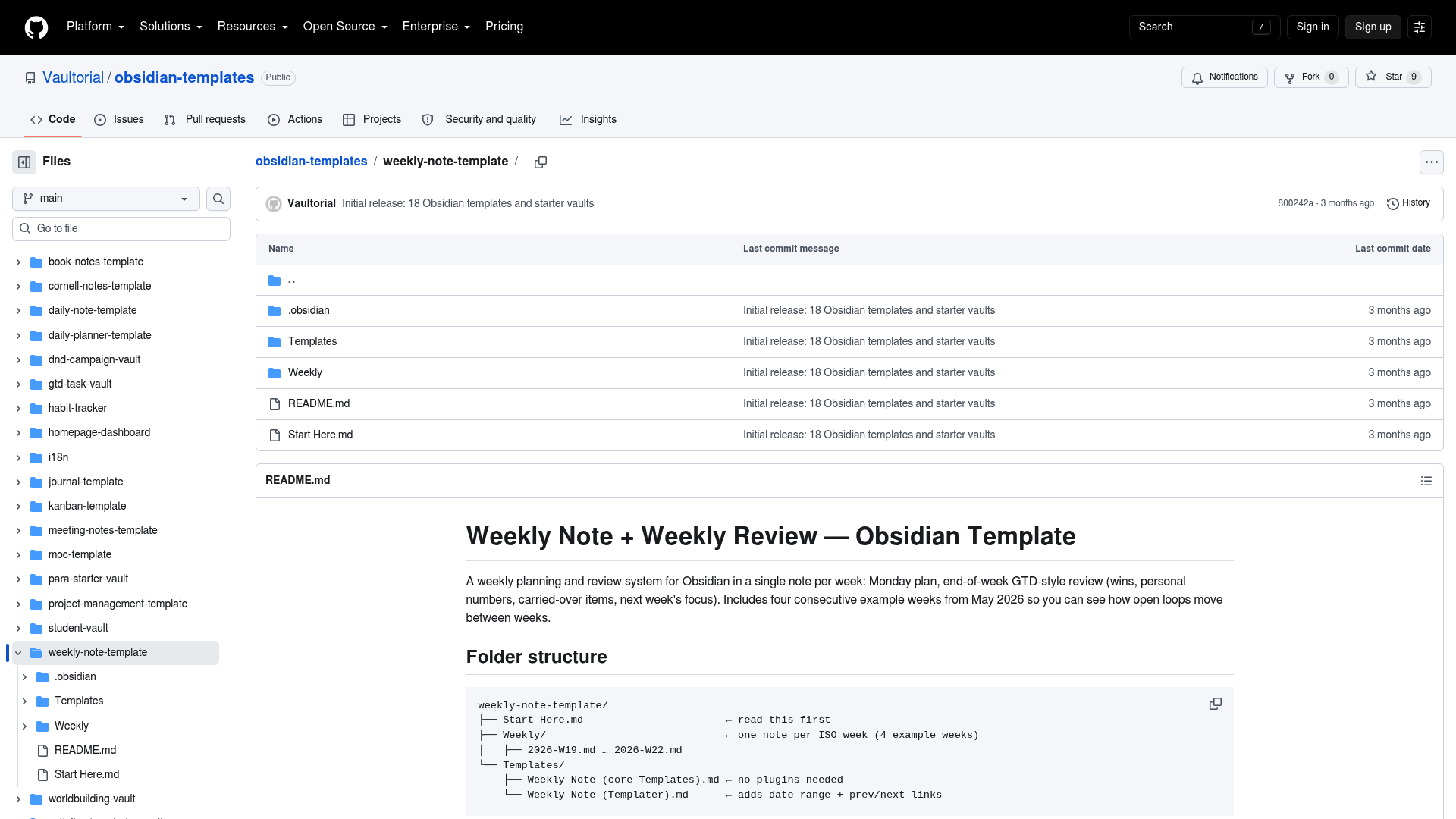Expand the worldbuilding-vault folder chevron
This screenshot has width=1456, height=819.
(18, 799)
